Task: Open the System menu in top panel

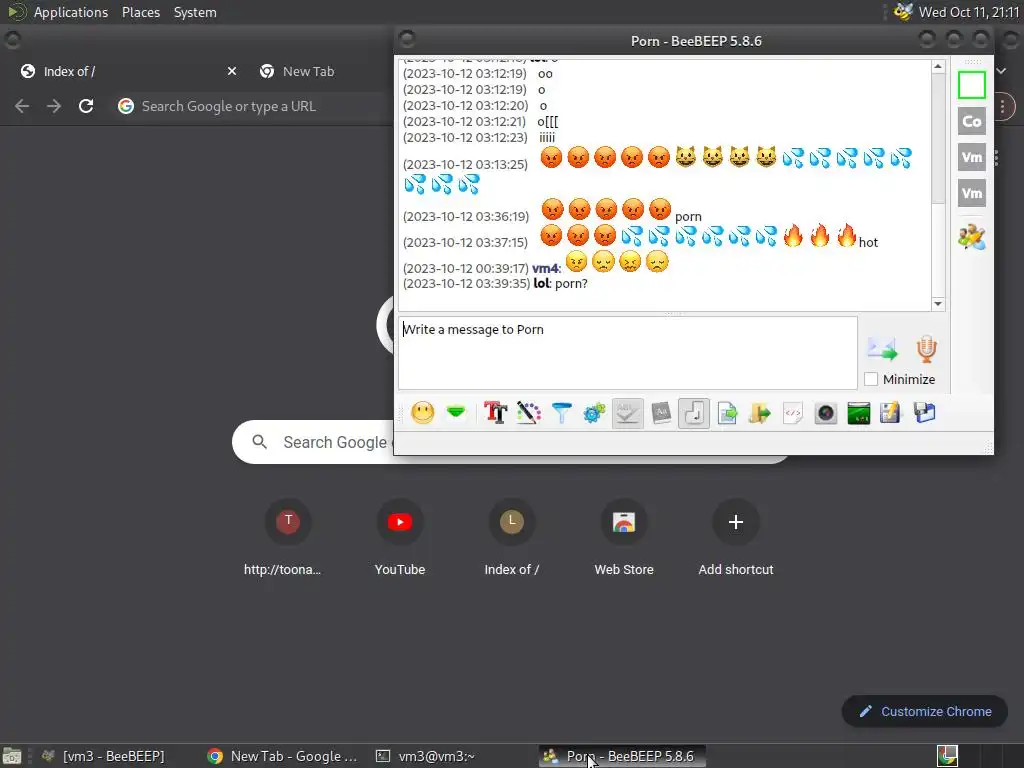Action: [x=195, y=12]
